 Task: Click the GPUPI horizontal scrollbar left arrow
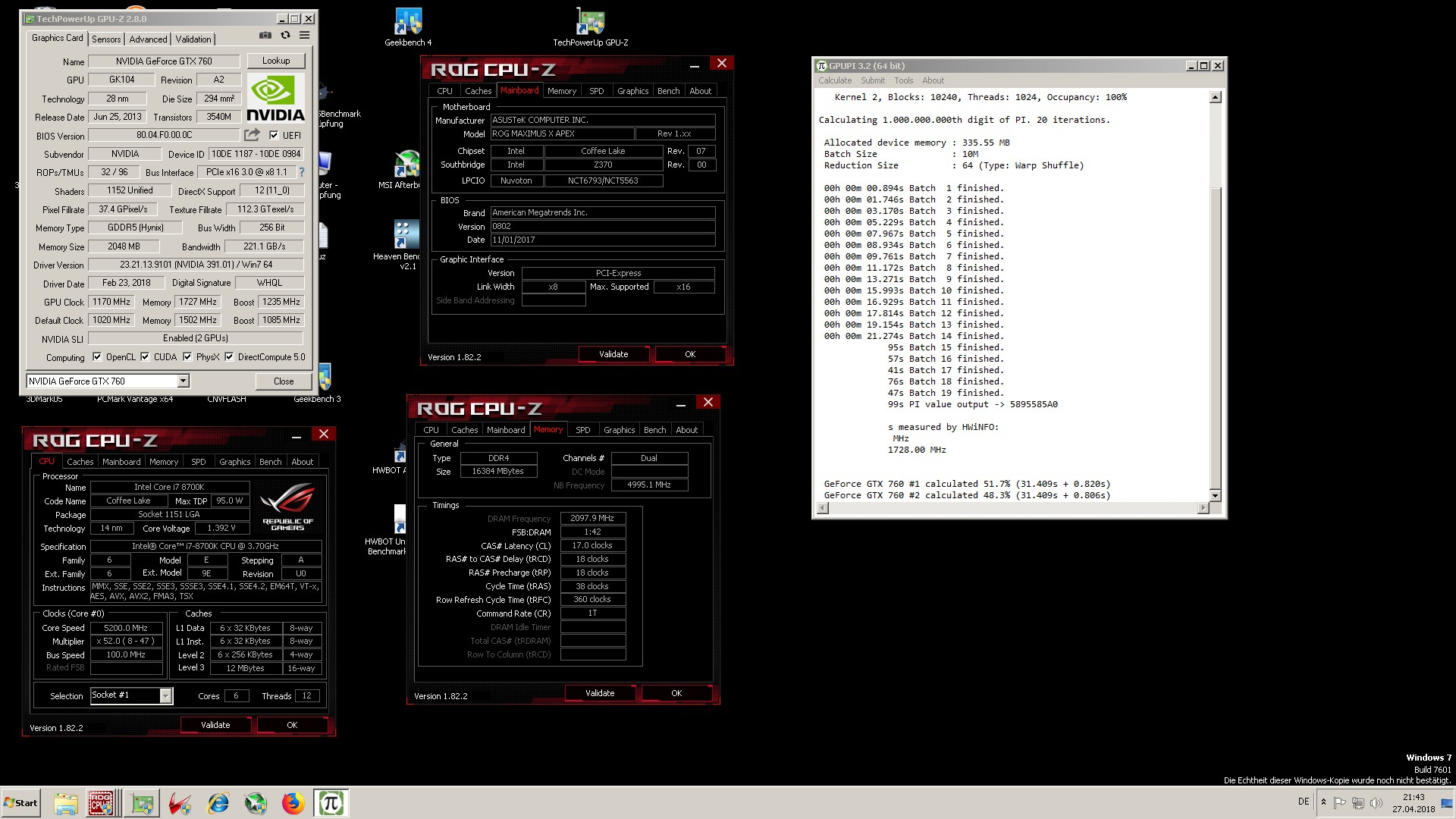822,508
